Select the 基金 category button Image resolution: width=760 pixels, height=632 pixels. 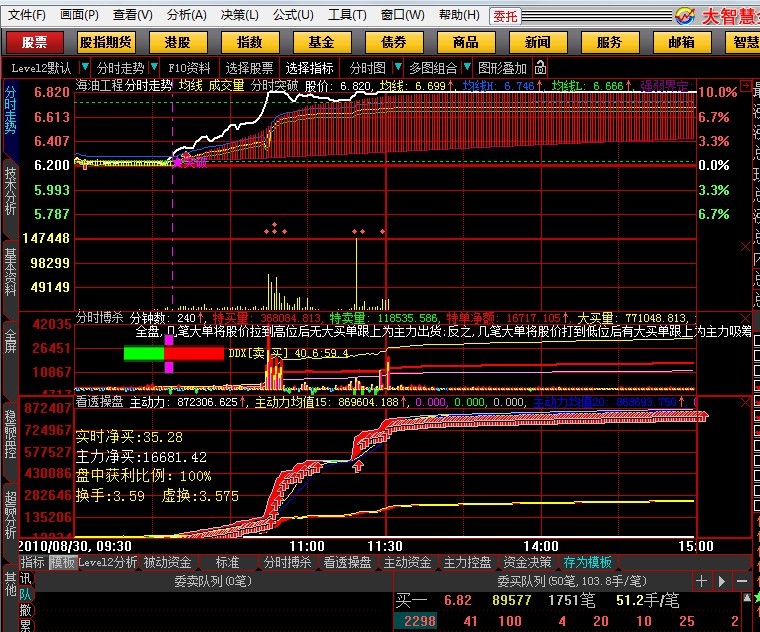pyautogui.click(x=322, y=43)
